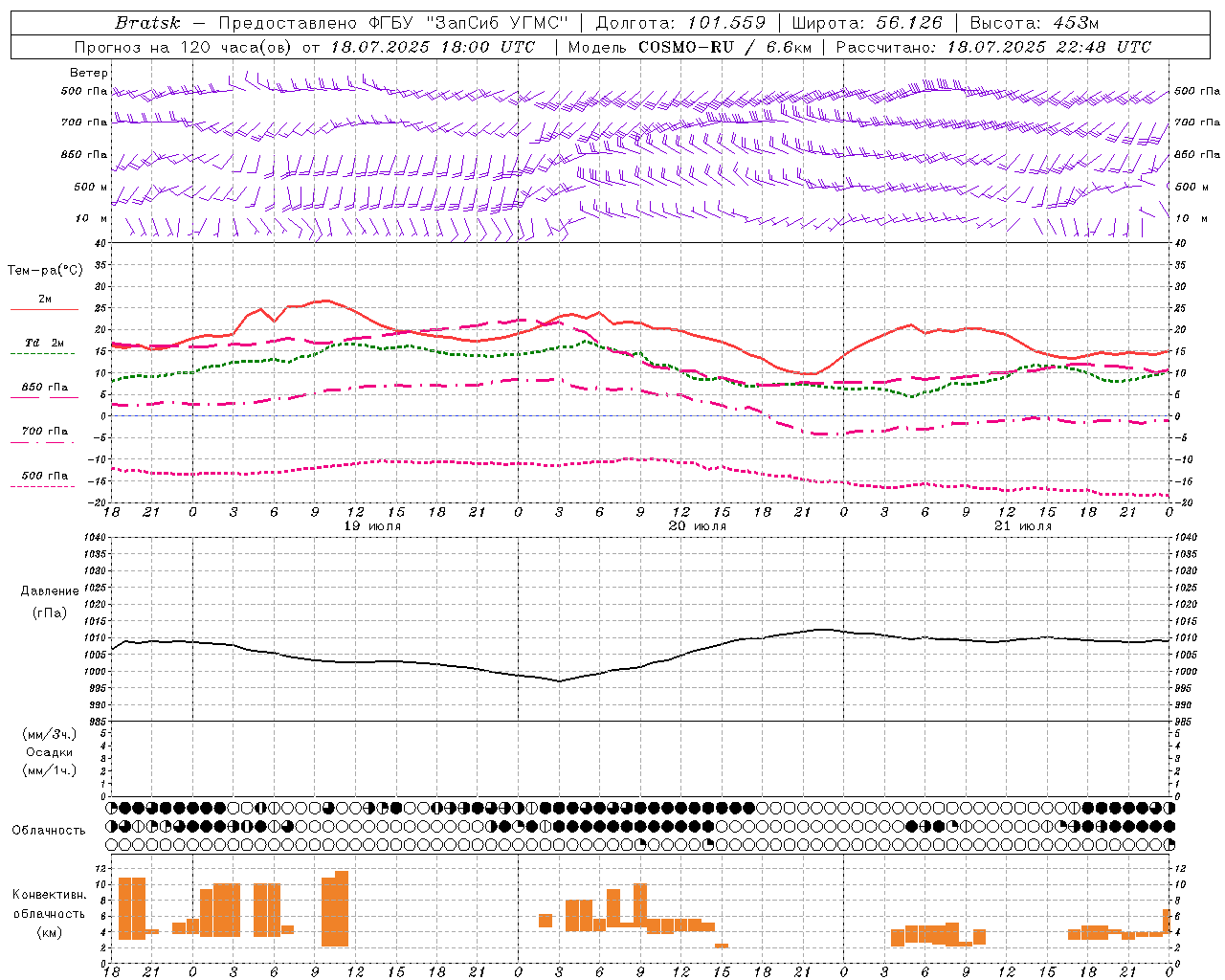
Task: Click the Bratsk station name in the header
Action: [147, 23]
